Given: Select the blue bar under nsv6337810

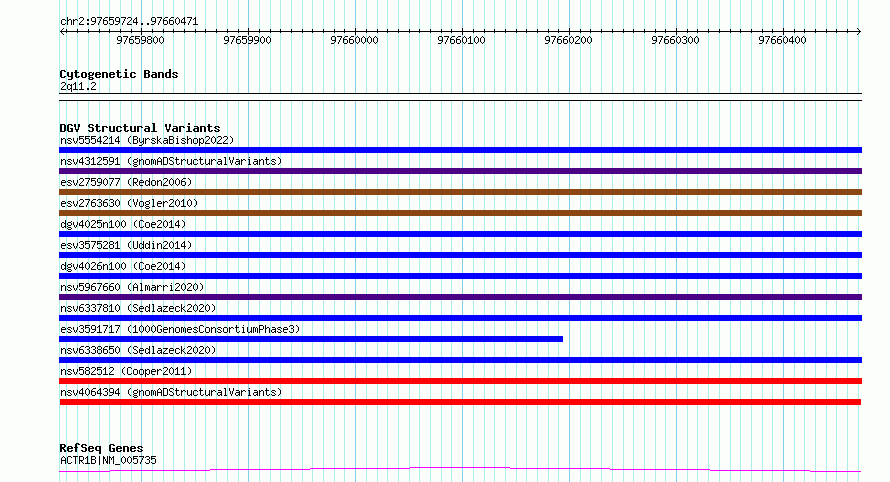Looking at the screenshot, I should (x=460, y=318).
